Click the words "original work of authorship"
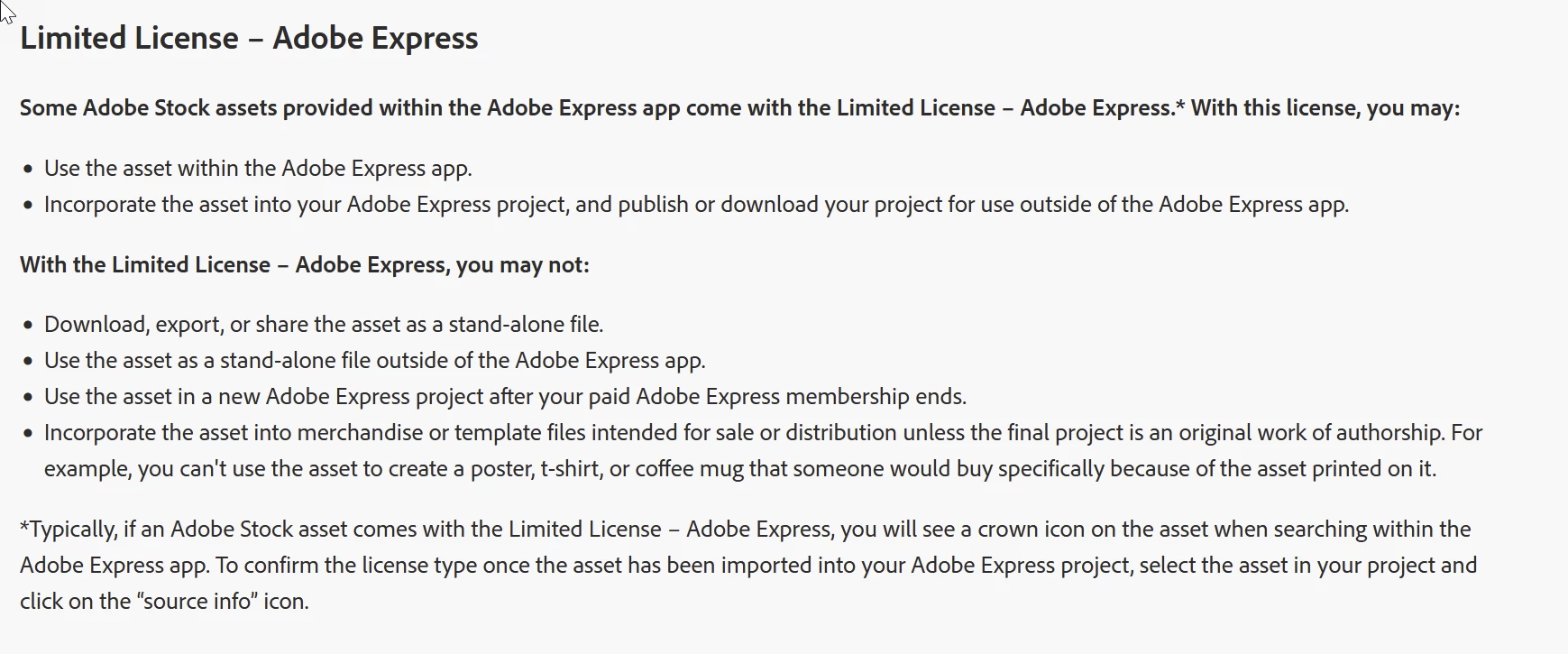The width and height of the screenshot is (1568, 654). [1310, 433]
